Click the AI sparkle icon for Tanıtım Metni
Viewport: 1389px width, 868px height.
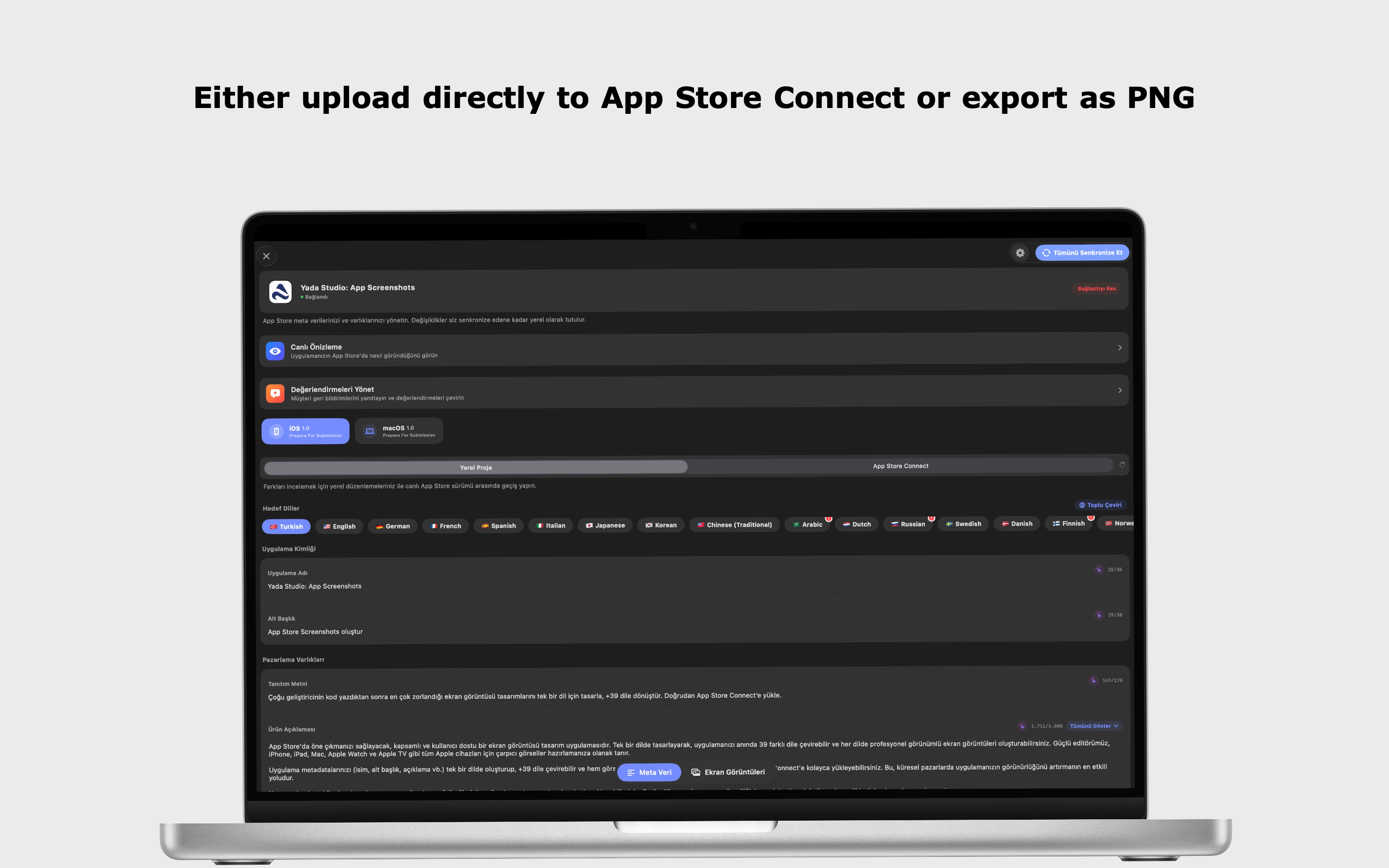1093,680
